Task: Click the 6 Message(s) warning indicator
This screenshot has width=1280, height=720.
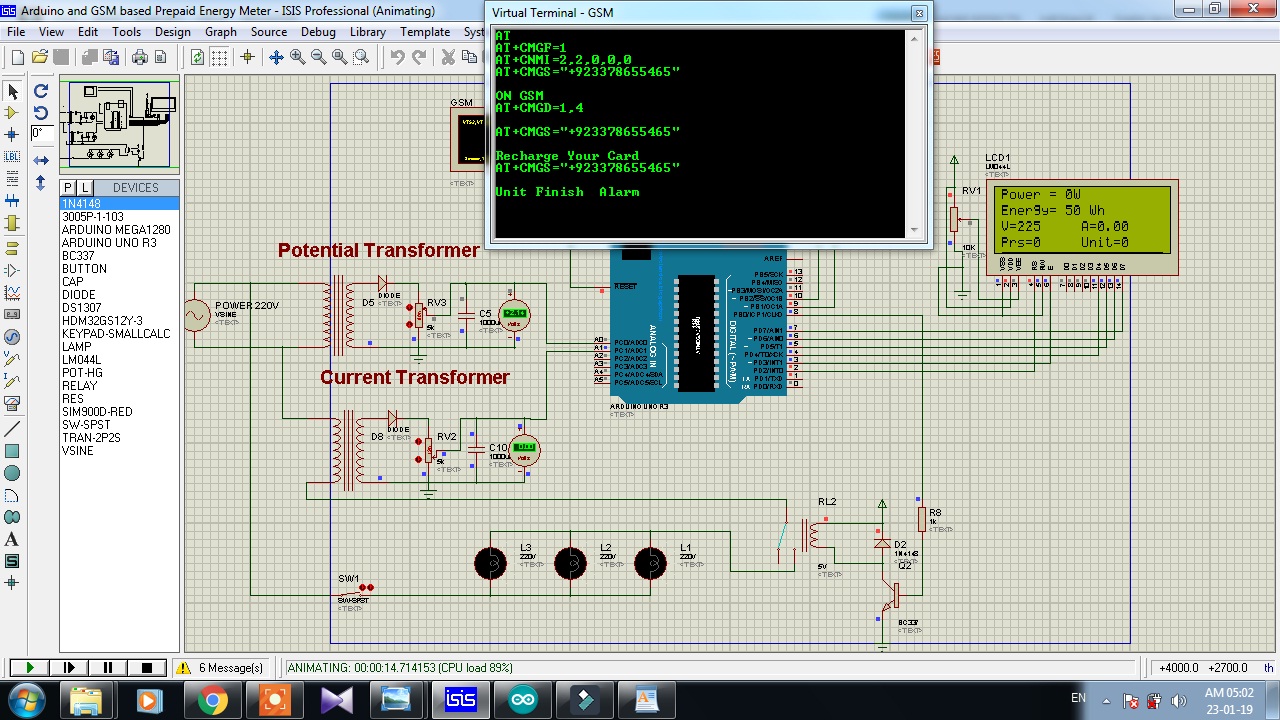Action: 221,667
